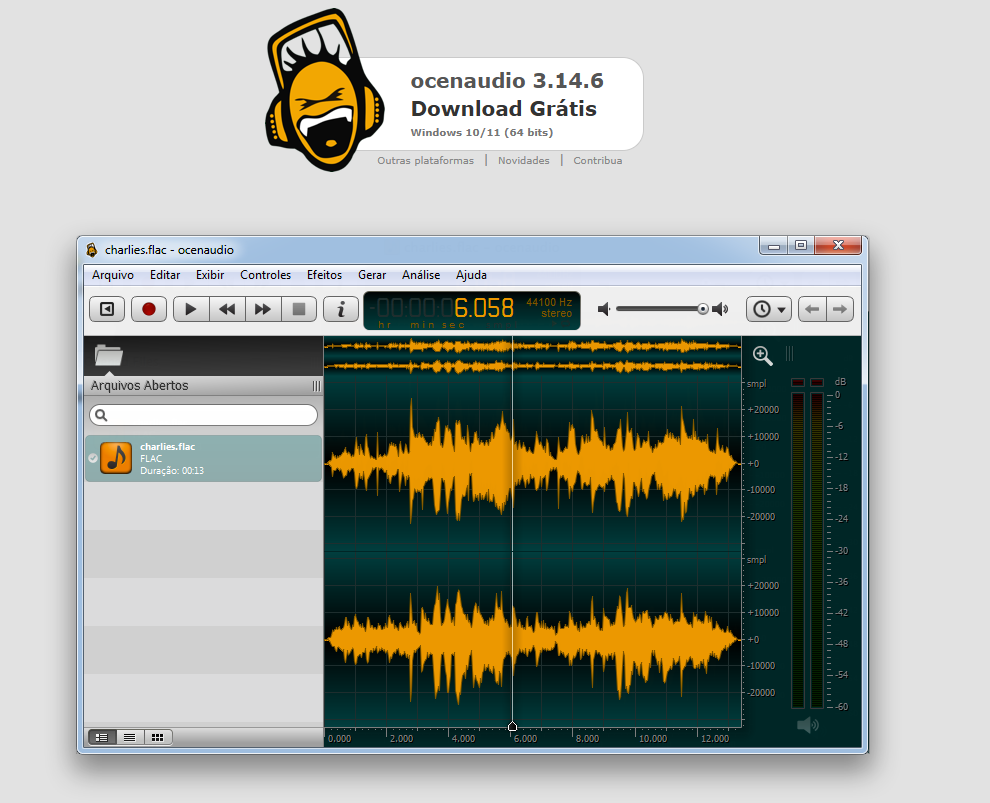Viewport: 990px width, 803px height.
Task: Toggle the charlies.flac check mark
Action: point(93,458)
